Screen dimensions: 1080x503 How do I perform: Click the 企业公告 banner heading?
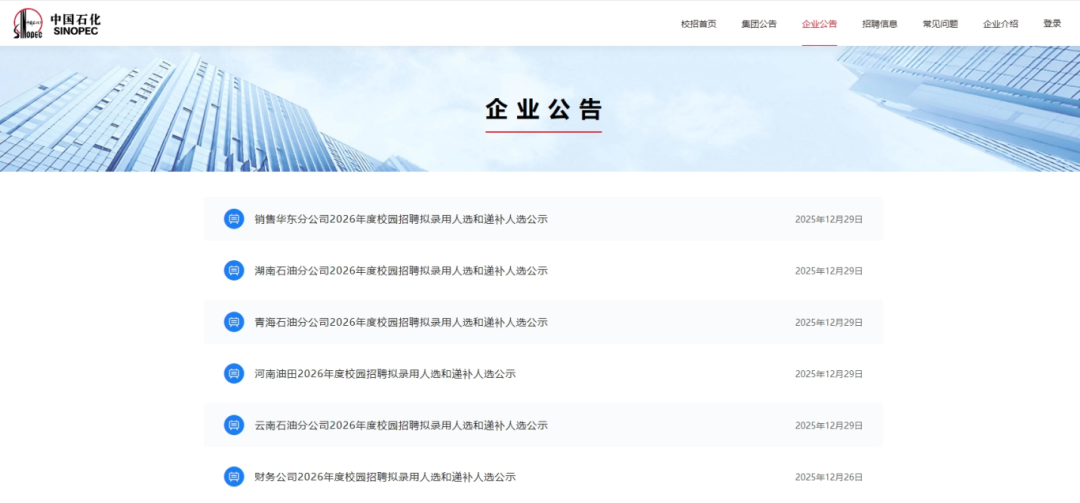(x=543, y=110)
